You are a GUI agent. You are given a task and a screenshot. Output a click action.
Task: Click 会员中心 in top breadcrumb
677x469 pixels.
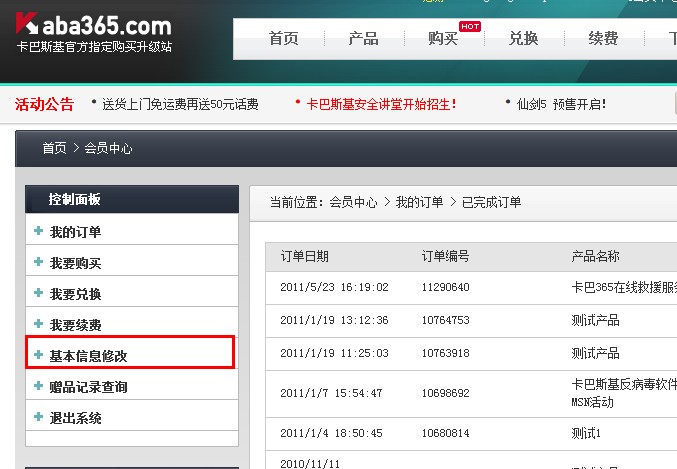tap(108, 148)
